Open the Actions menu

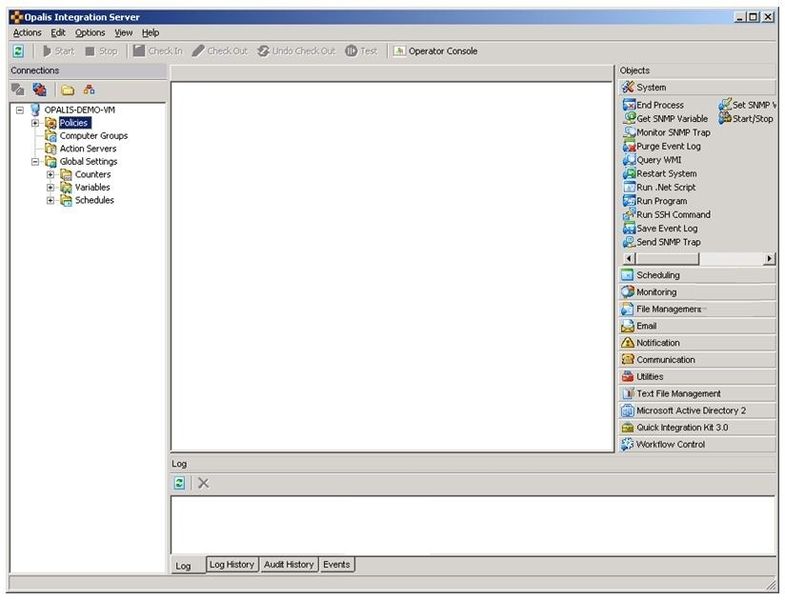click(x=27, y=33)
